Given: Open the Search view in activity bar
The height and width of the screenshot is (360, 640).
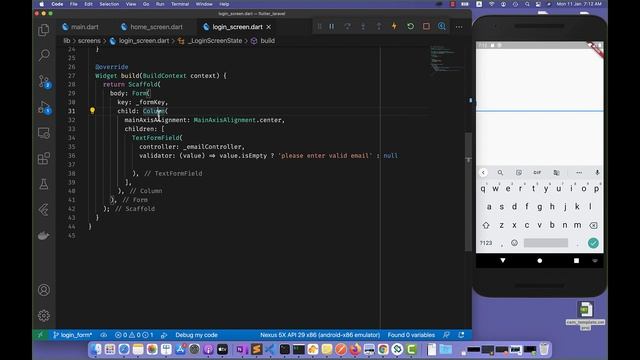Looking at the screenshot, I should tap(44, 55).
